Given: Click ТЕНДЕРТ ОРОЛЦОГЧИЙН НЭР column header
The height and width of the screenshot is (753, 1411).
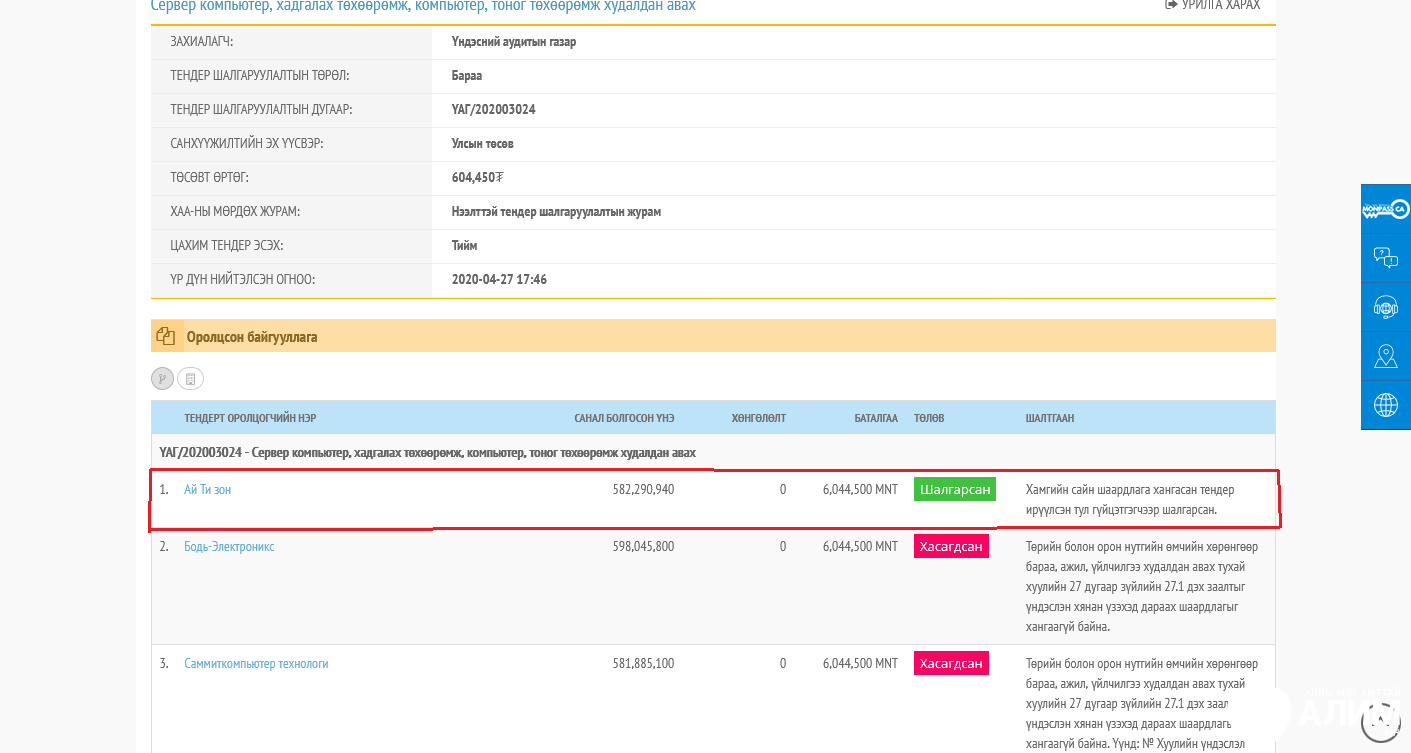Looking at the screenshot, I should (250, 418).
